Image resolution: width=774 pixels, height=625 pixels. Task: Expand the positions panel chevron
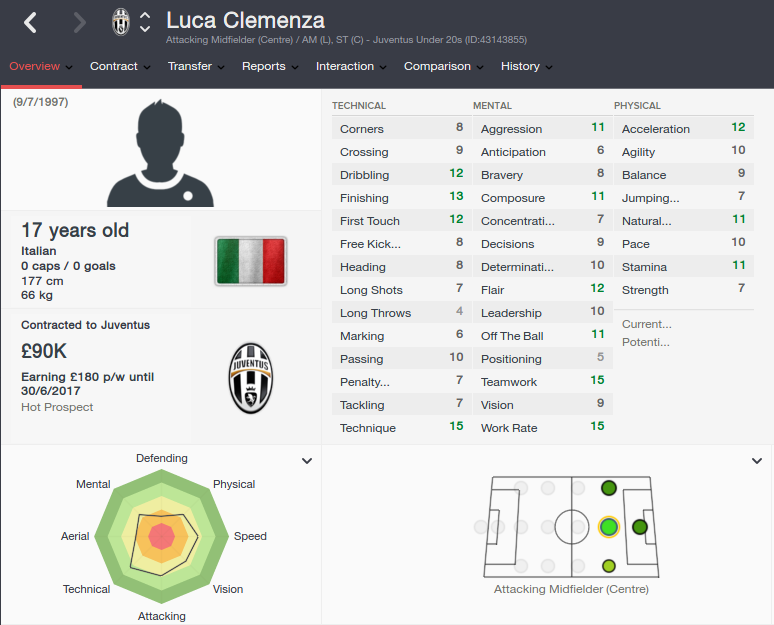[757, 461]
